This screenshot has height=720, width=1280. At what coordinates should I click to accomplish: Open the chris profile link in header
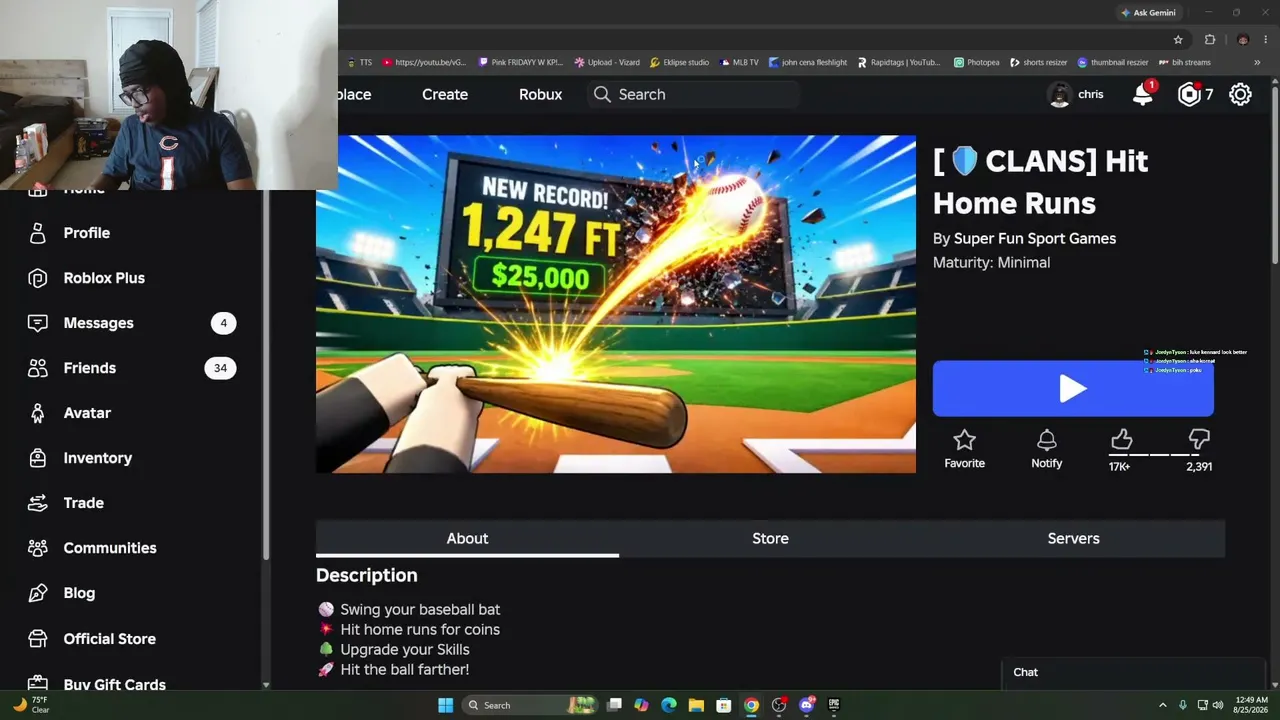click(1076, 94)
